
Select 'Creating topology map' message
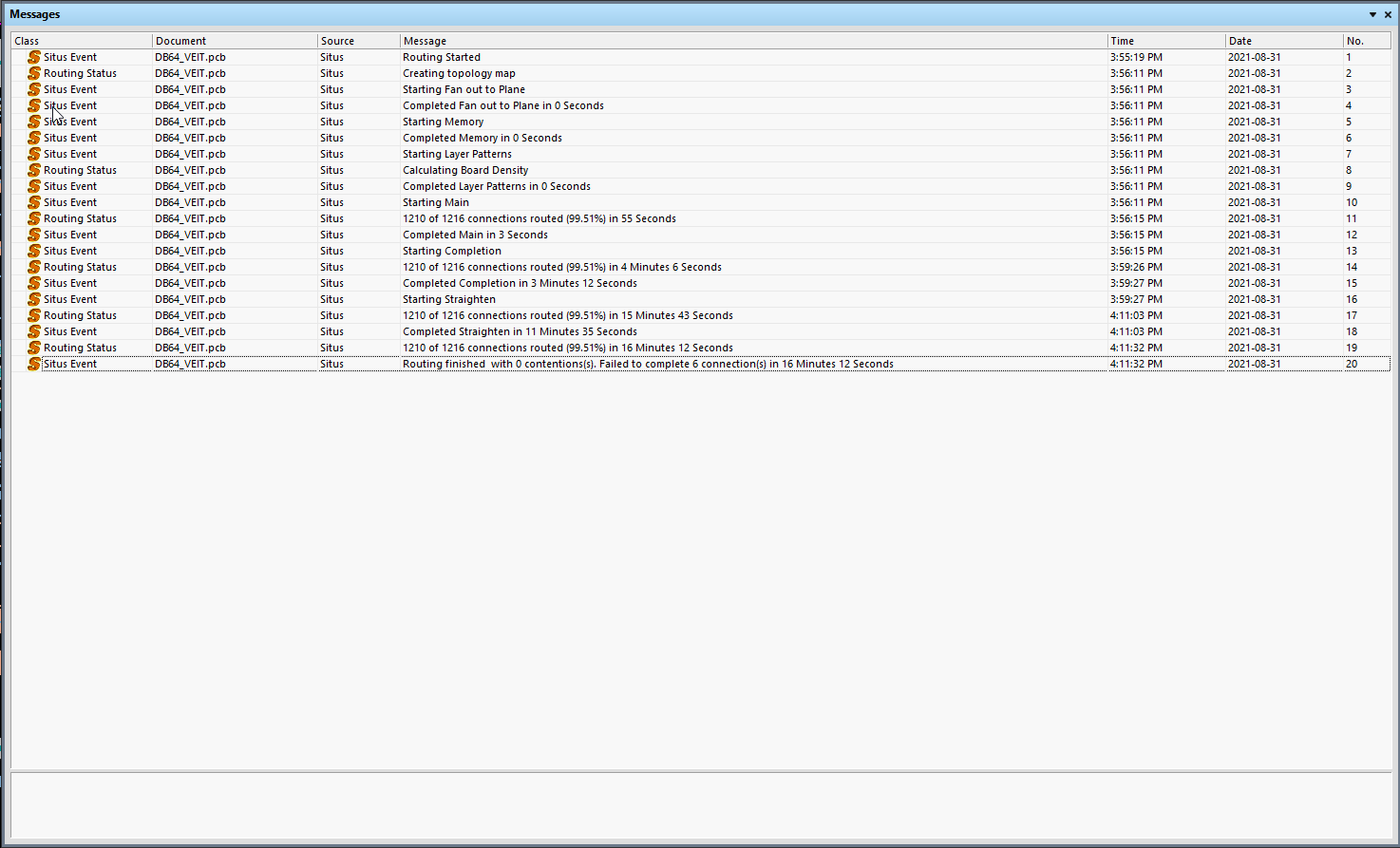point(459,73)
